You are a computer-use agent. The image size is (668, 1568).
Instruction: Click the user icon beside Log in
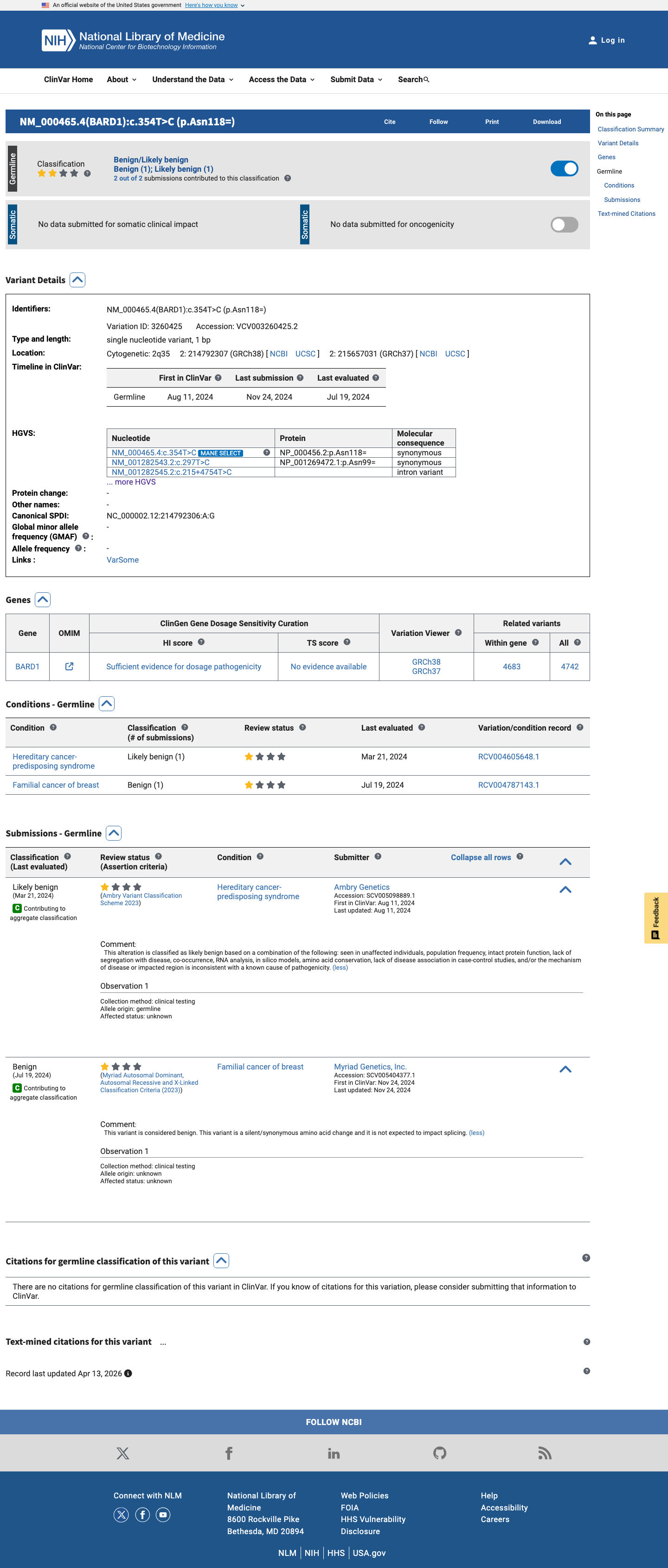[592, 40]
